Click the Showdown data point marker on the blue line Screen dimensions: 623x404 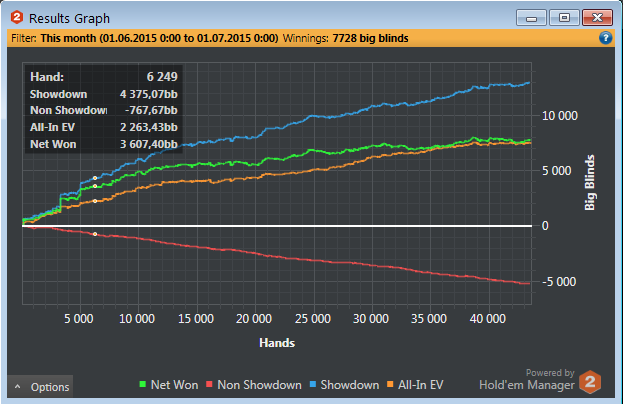coord(95,178)
